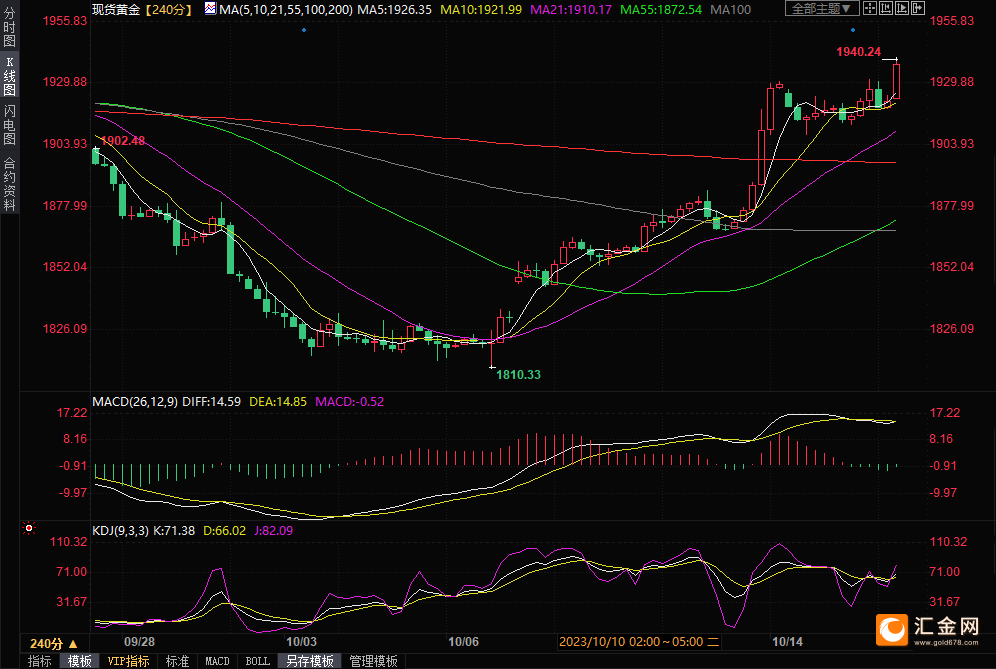Screen dimensions: 996x669
Task: Switch to the MACD template
Action: (217, 661)
